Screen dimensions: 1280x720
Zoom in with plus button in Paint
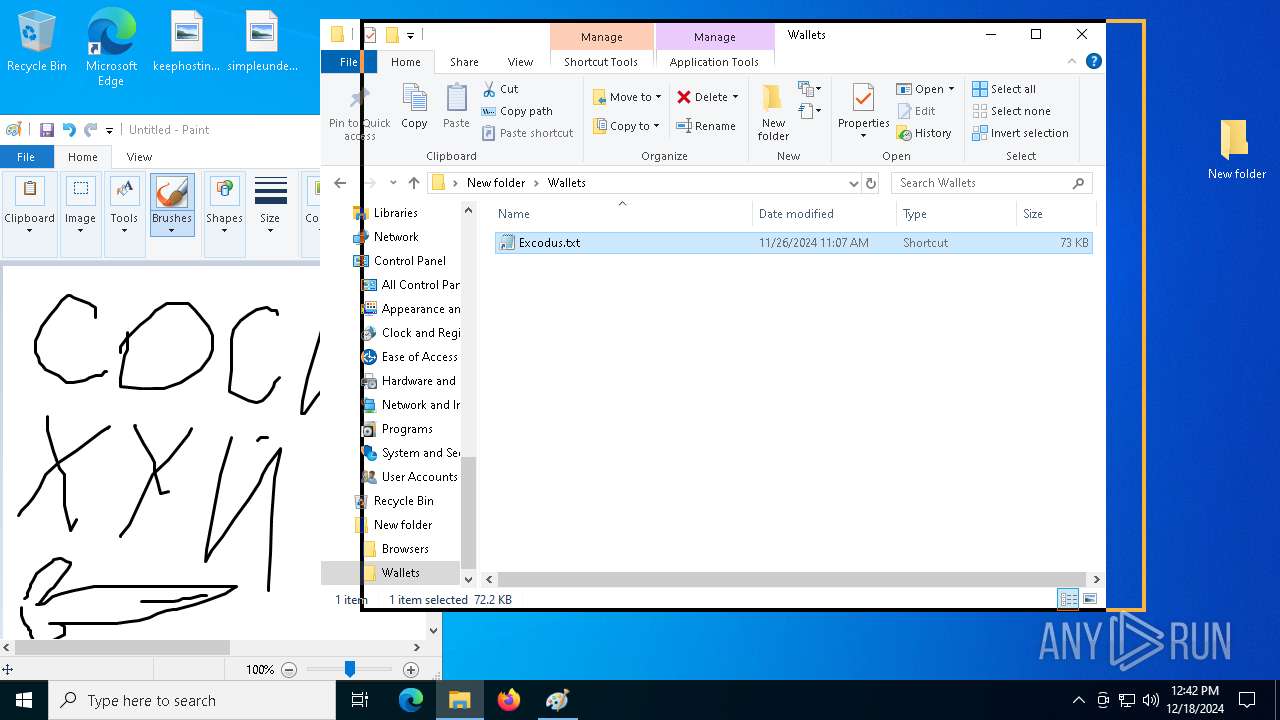(x=411, y=670)
